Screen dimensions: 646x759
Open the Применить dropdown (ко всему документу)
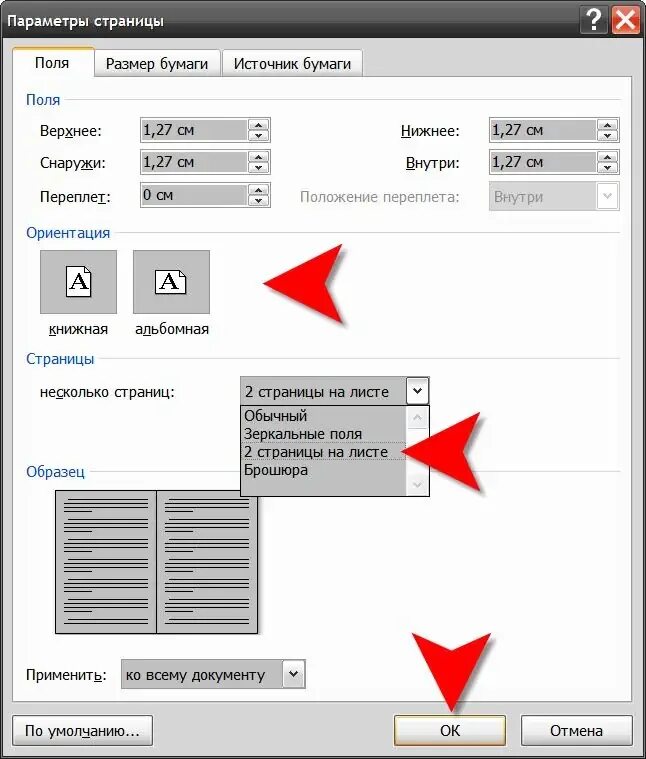click(x=213, y=674)
